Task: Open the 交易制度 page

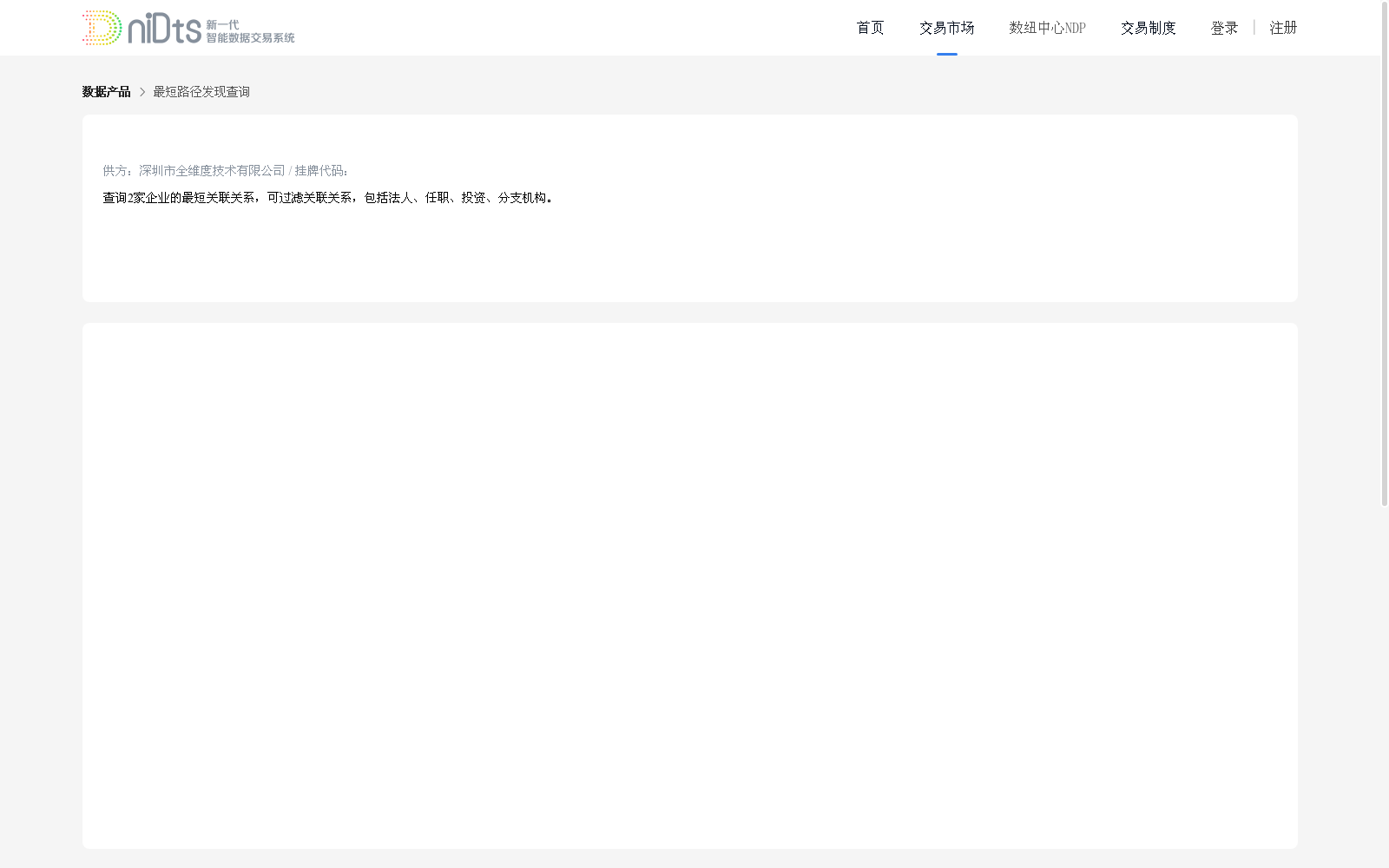Action: click(x=1148, y=28)
